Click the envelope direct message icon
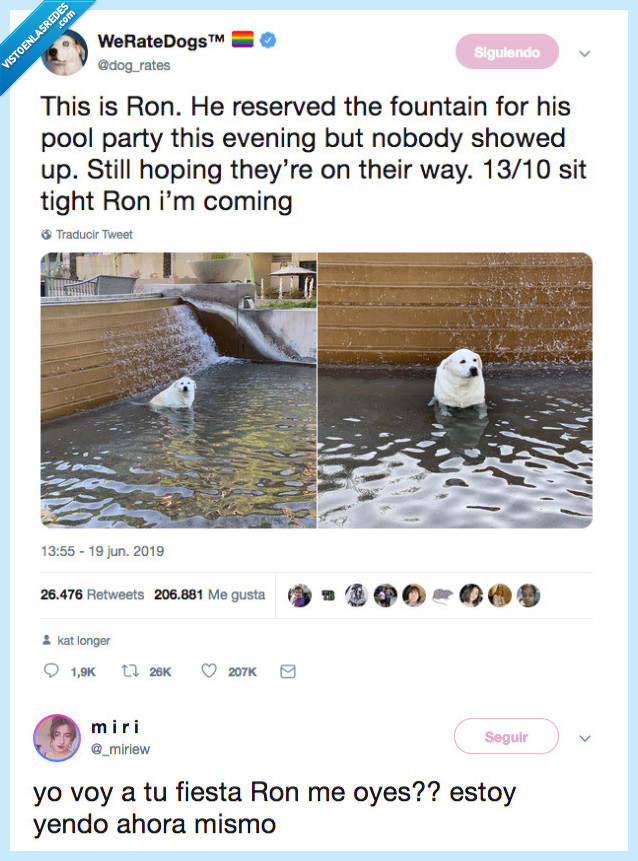This screenshot has width=638, height=861. click(288, 671)
